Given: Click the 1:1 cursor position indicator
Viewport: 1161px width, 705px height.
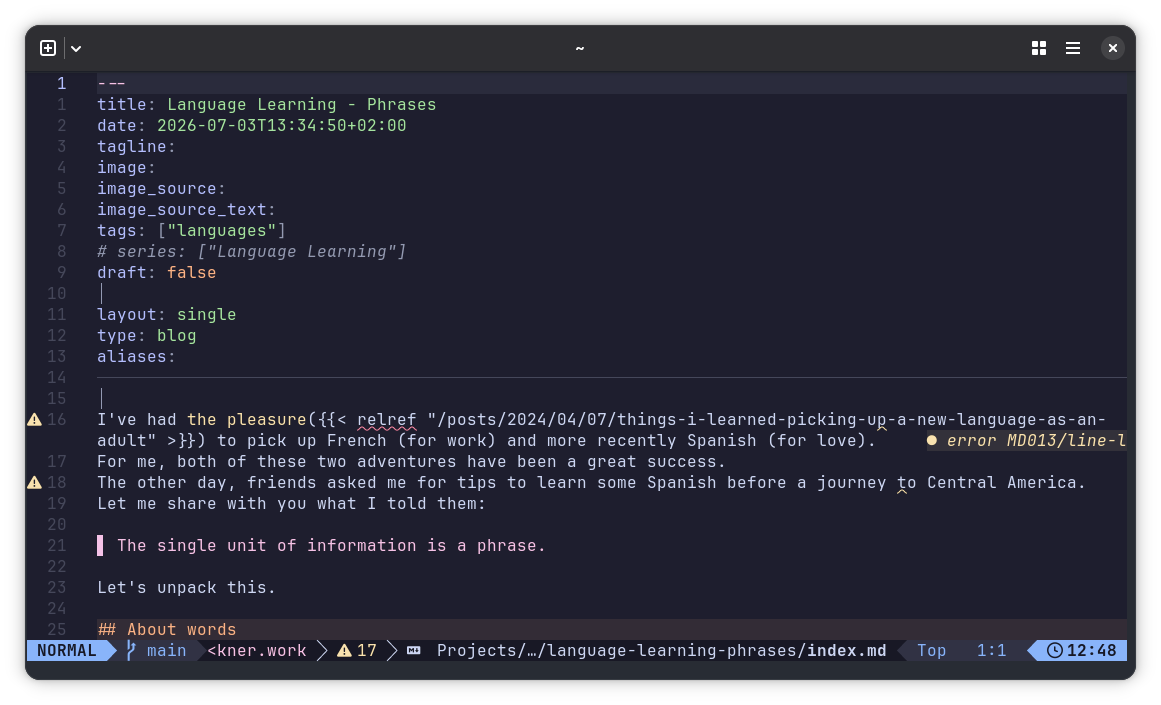Looking at the screenshot, I should [991, 651].
